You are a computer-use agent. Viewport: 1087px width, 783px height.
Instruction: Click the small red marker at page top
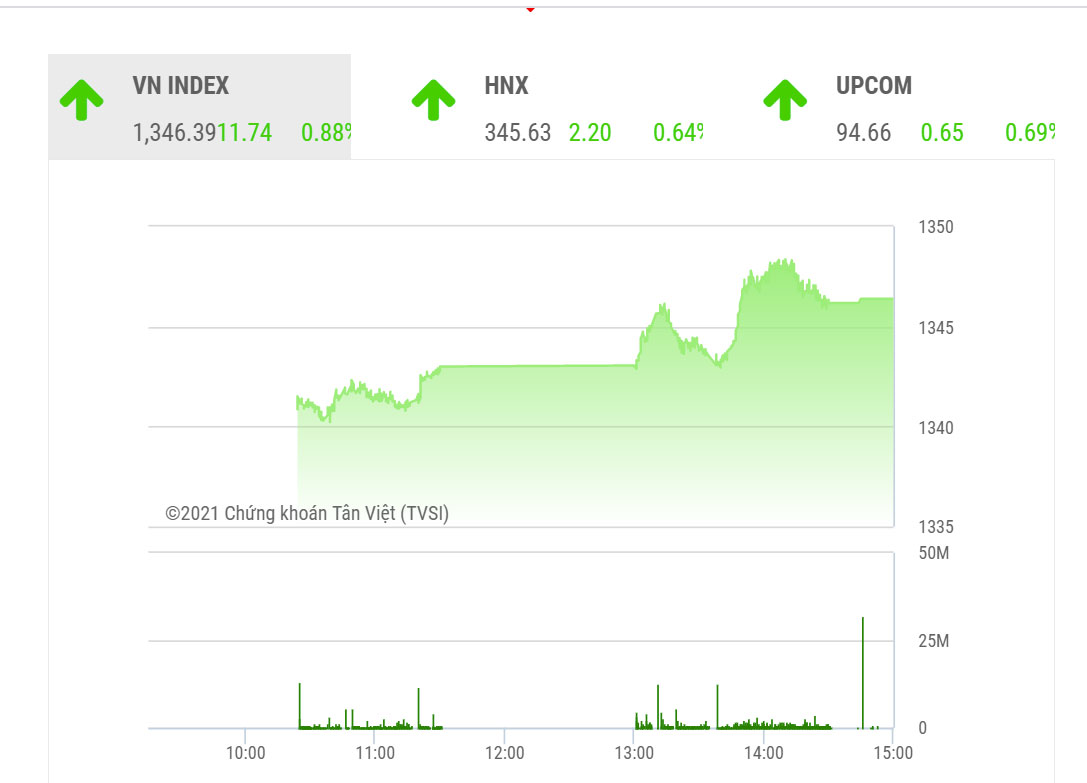530,10
